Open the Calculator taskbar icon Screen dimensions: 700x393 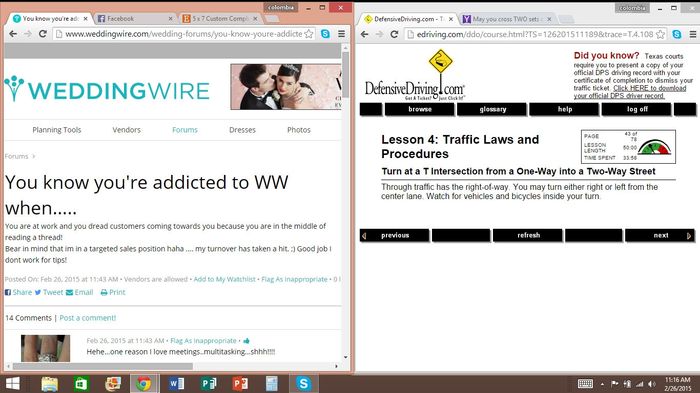click(271, 384)
